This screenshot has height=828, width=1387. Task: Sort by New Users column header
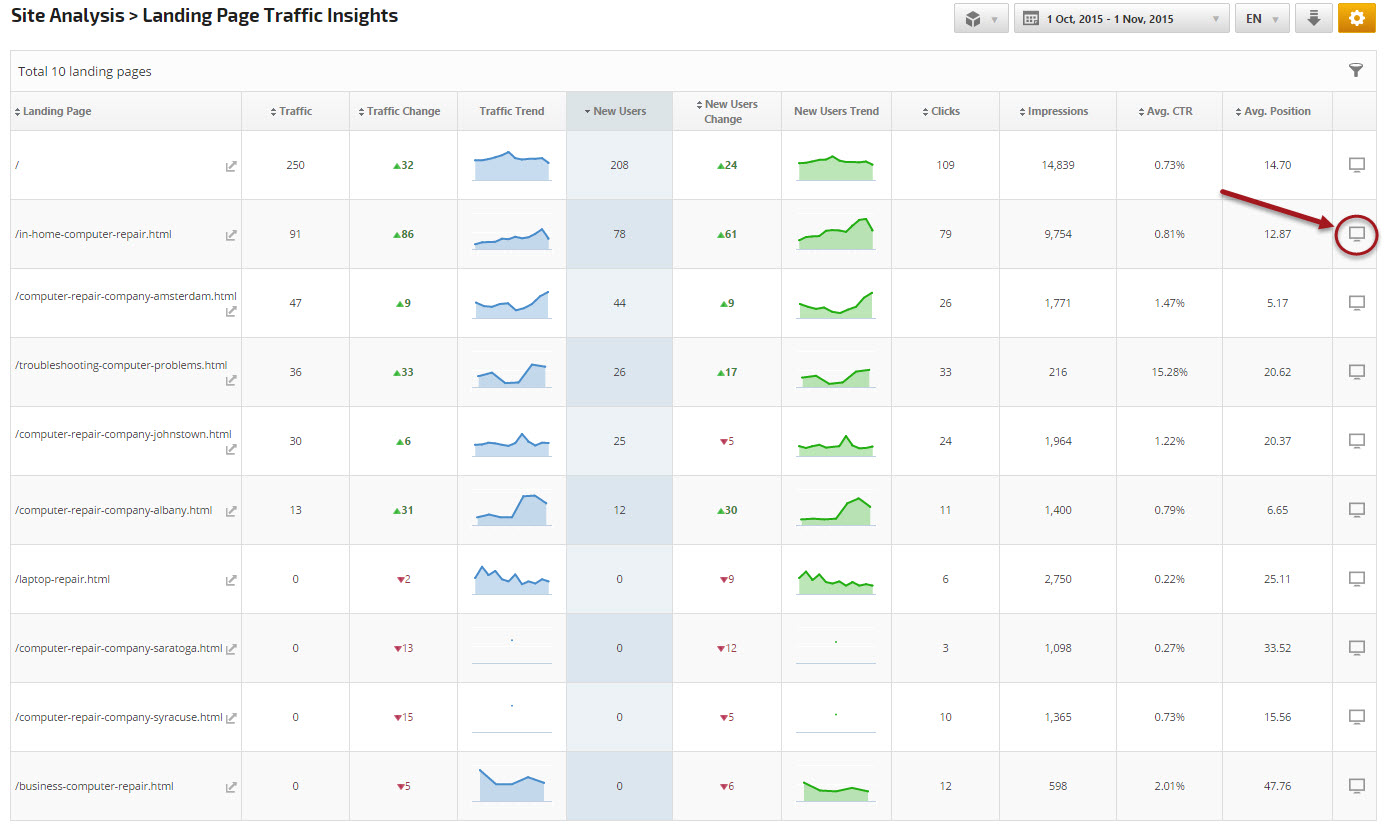tap(619, 111)
